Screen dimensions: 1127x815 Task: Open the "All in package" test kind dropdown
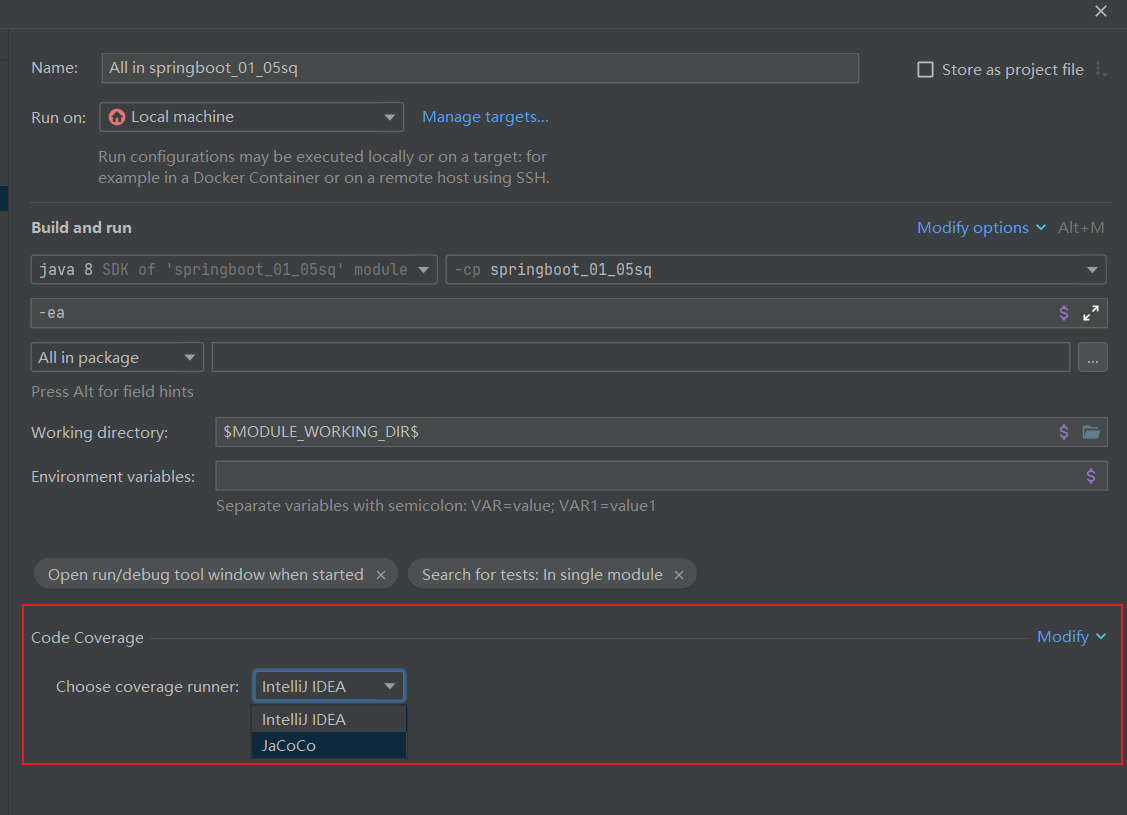pos(188,357)
